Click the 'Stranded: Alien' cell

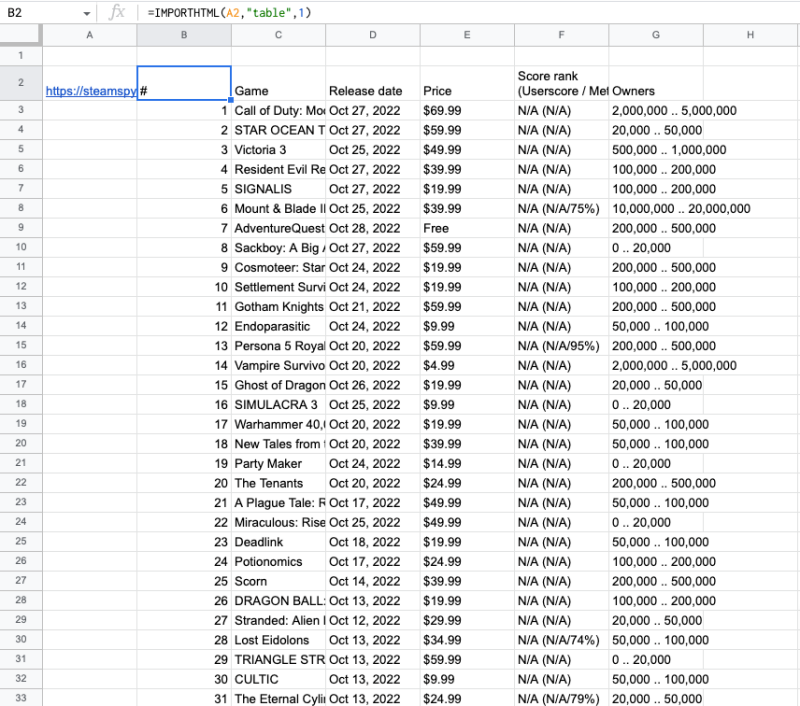tap(278, 620)
